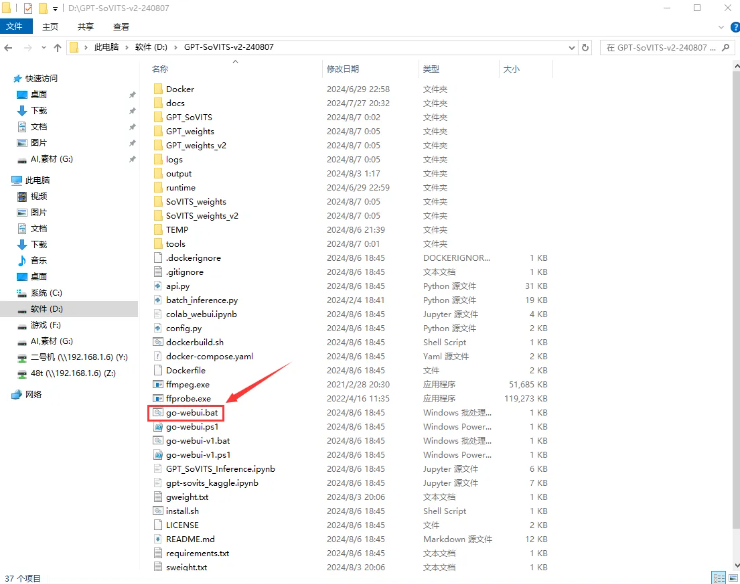The height and width of the screenshot is (584, 740).
Task: Select the GPT_SoVITS folder icon
Action: 157,117
